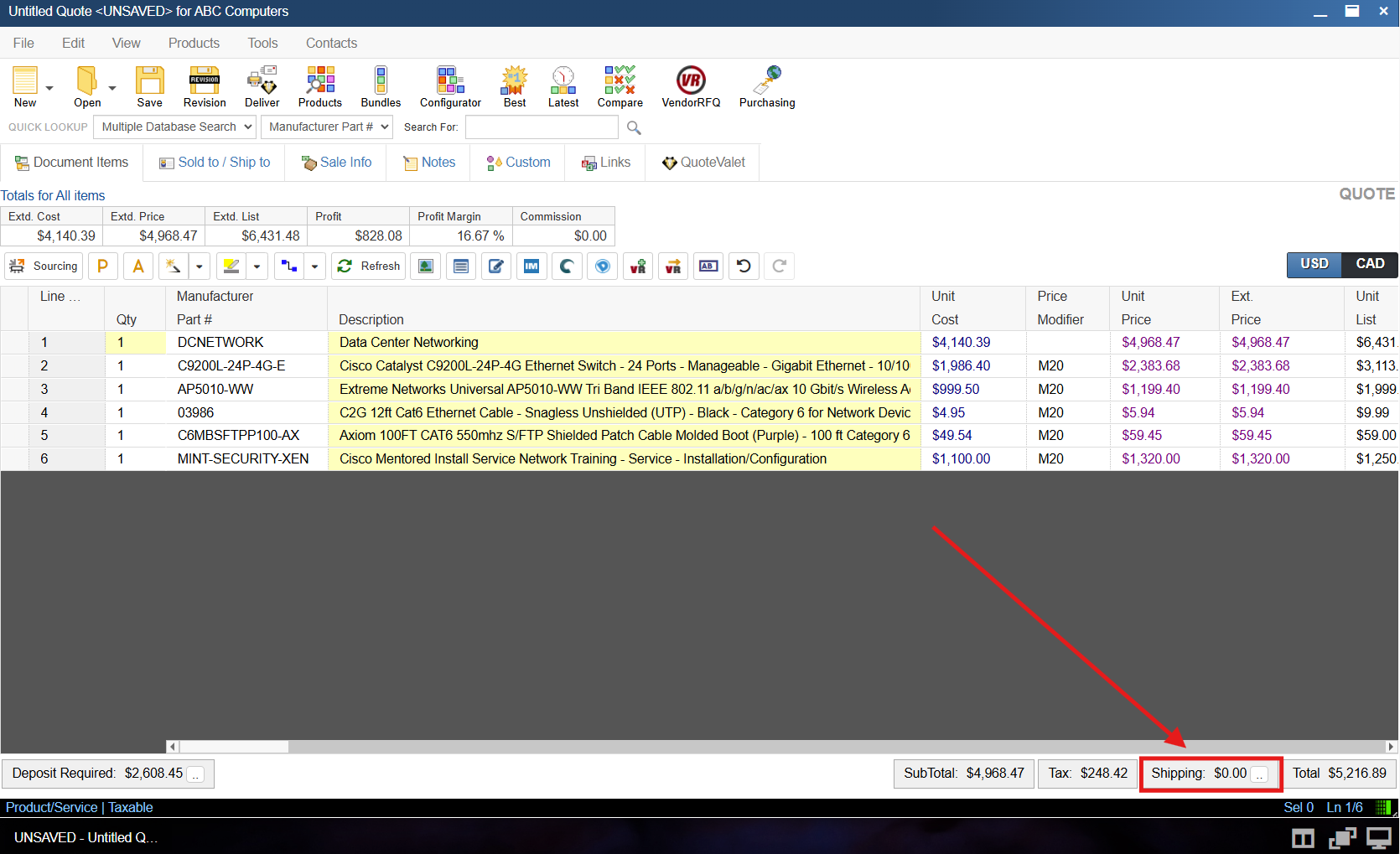1400x854 pixels.
Task: Click the search magnifier icon
Action: click(x=634, y=127)
